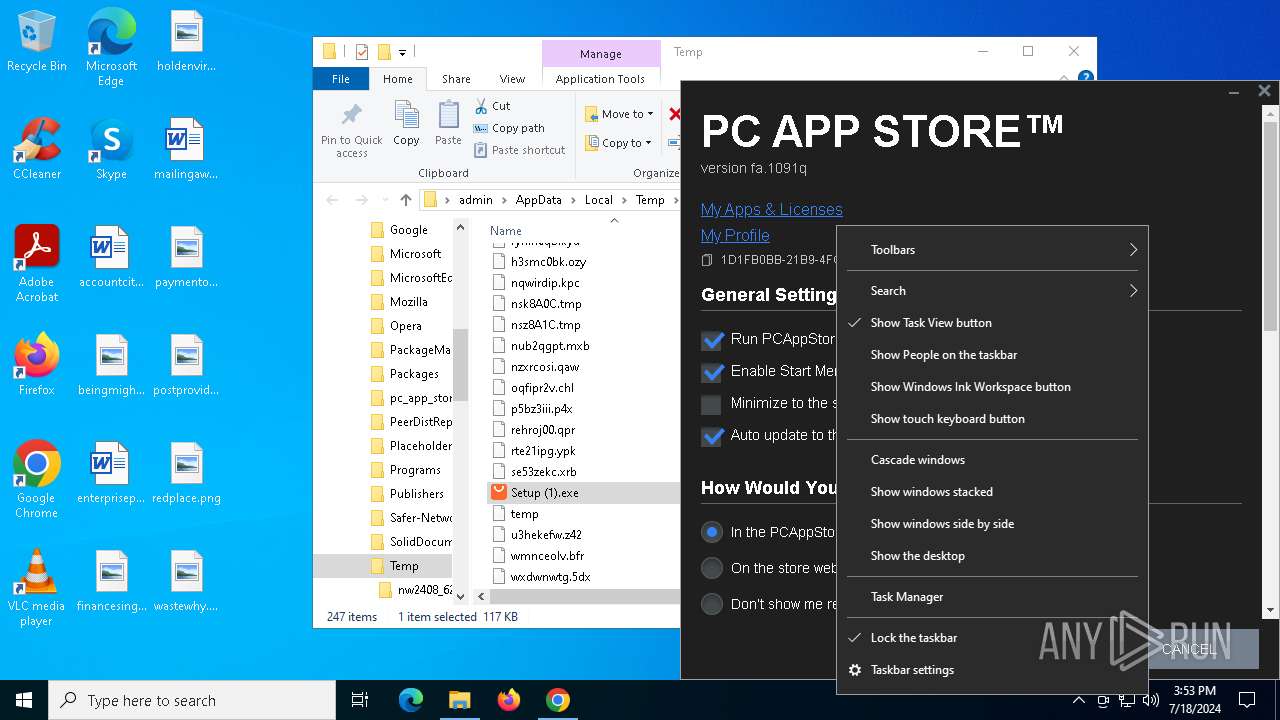Toggle Show Task View button in the context menu

click(x=992, y=323)
